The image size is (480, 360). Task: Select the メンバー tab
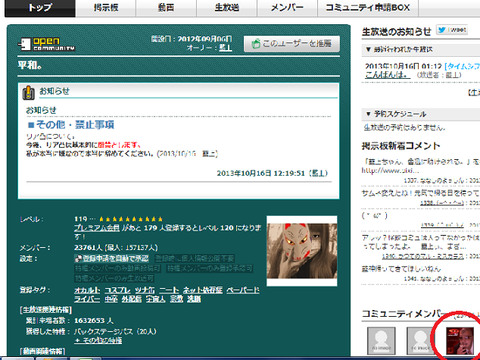click(287, 8)
